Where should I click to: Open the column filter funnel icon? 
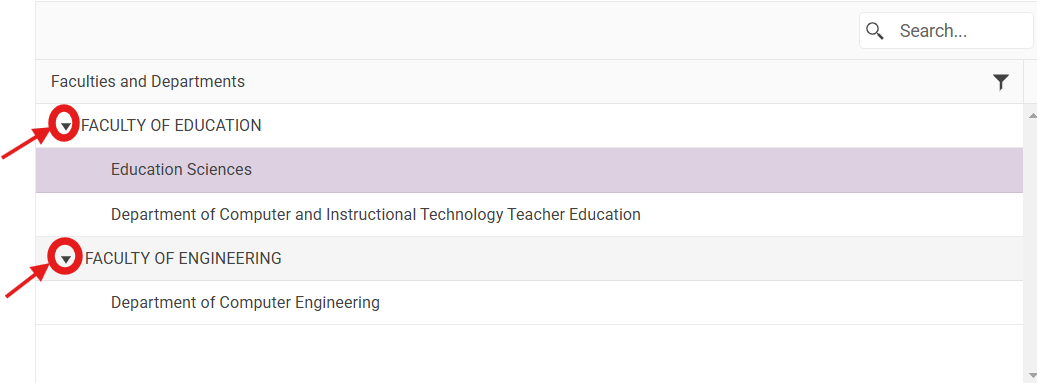pyautogui.click(x=1001, y=82)
